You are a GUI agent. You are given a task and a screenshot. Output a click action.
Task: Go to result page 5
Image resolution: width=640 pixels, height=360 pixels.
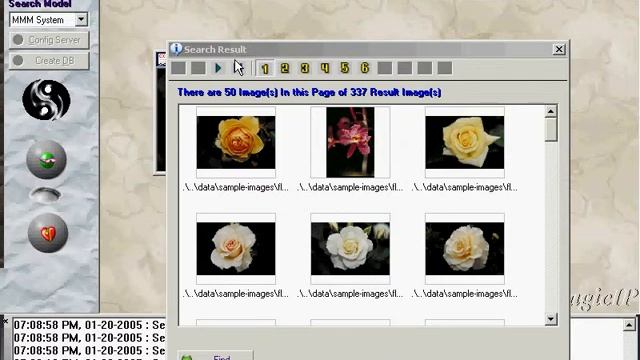[x=345, y=68]
